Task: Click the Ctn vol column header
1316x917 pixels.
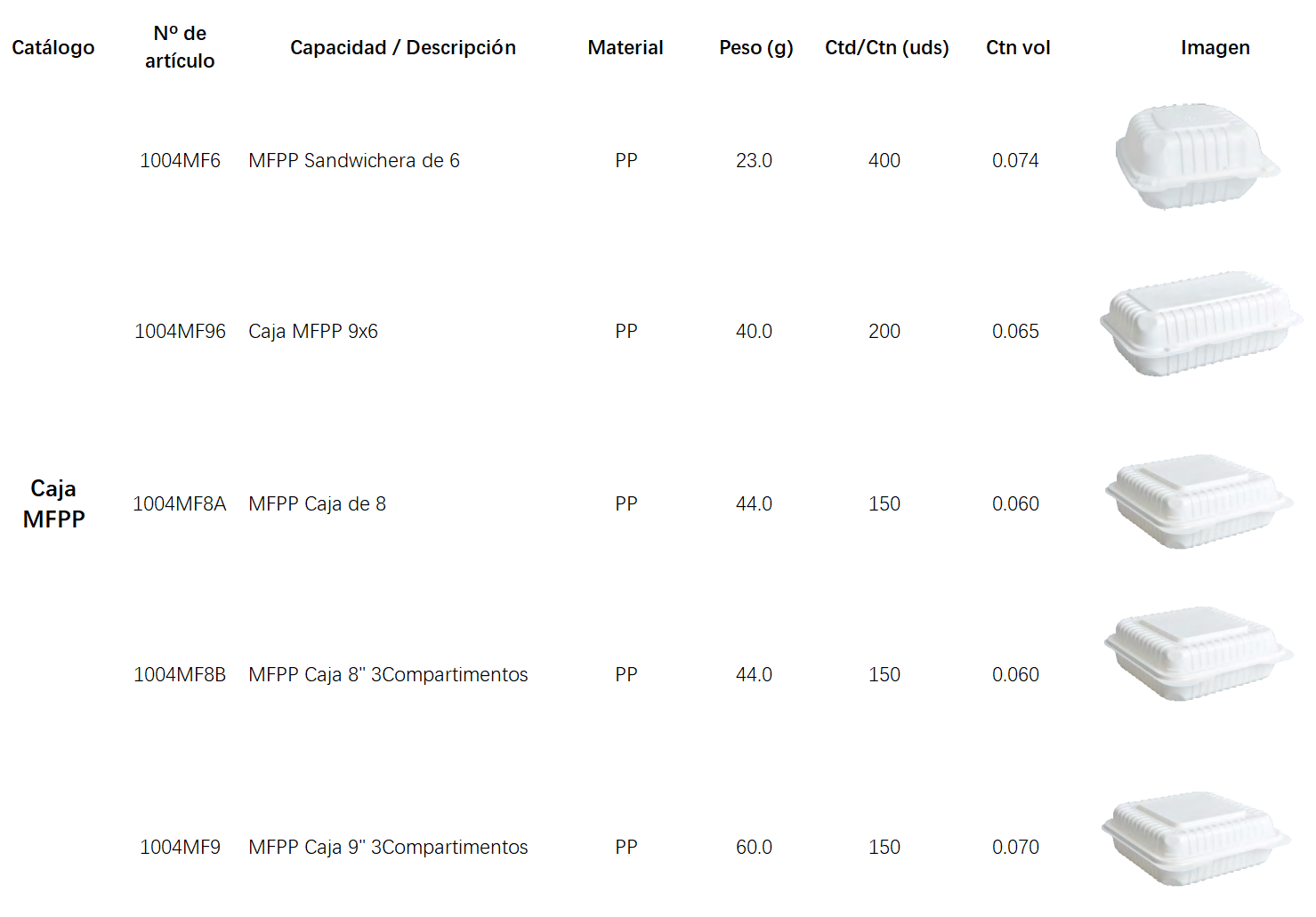Action: [x=1018, y=47]
